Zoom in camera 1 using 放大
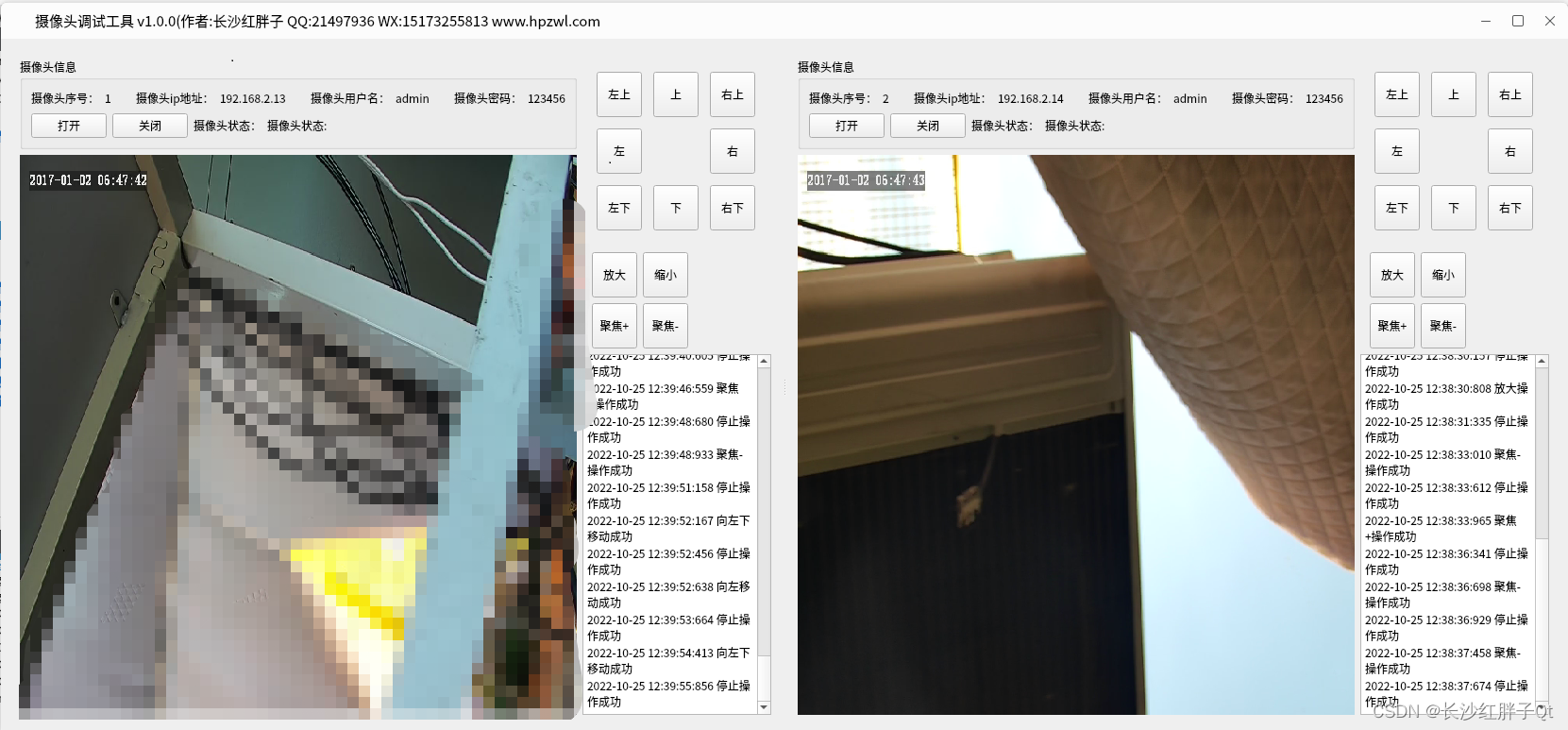1568x730 pixels. click(x=615, y=275)
